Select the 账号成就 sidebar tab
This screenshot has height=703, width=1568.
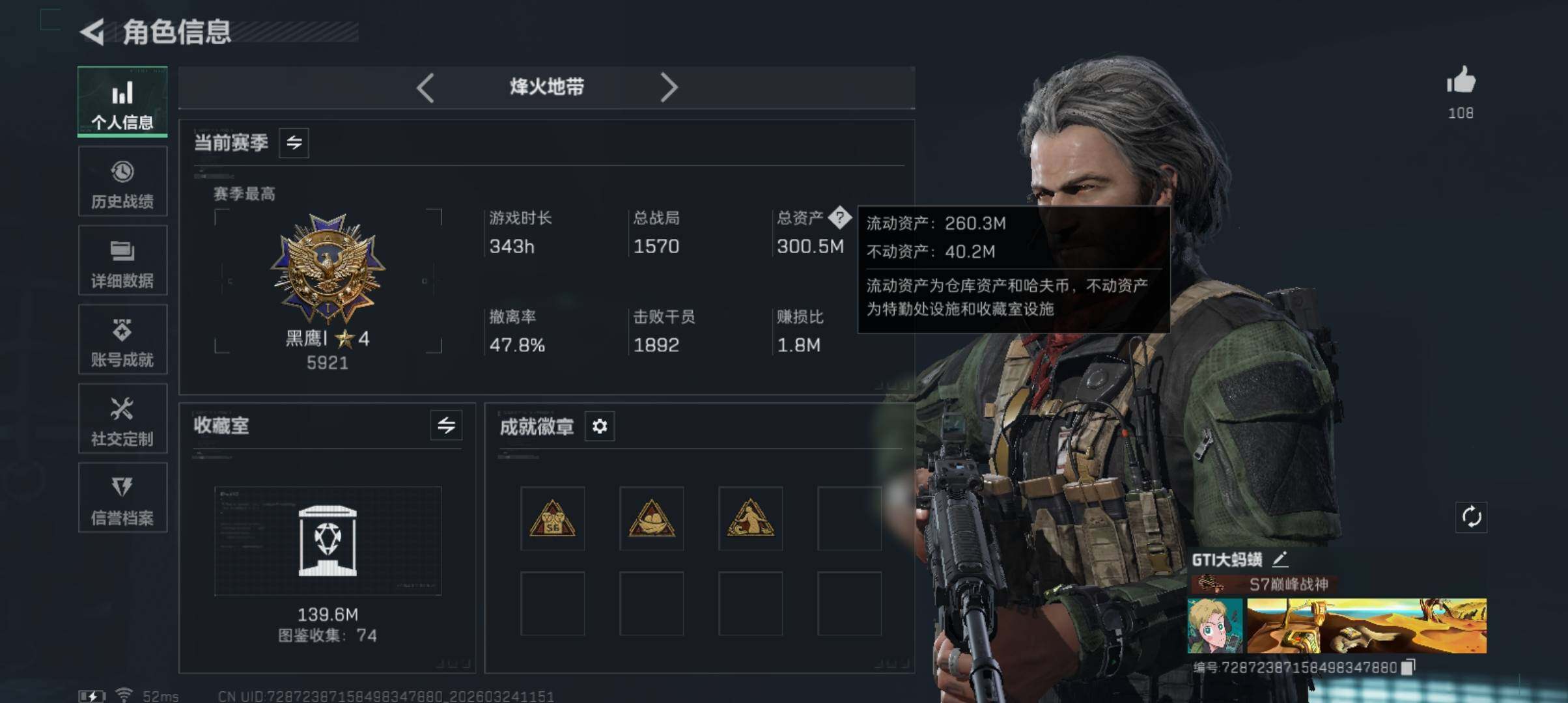[122, 340]
